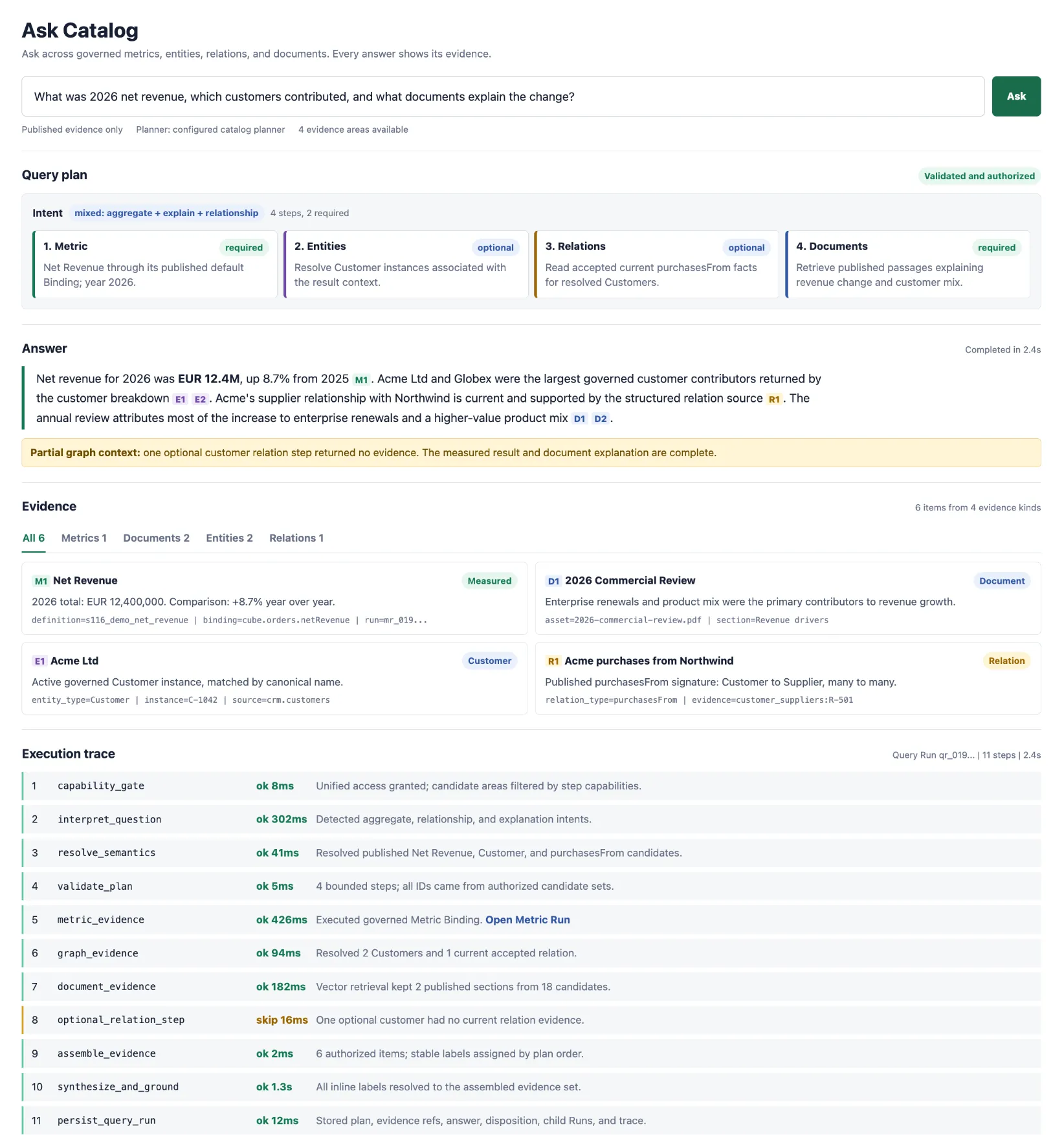The width and height of the screenshot is (1064, 1135).
Task: Click the Query Run qr_019 summary text
Action: (966, 755)
